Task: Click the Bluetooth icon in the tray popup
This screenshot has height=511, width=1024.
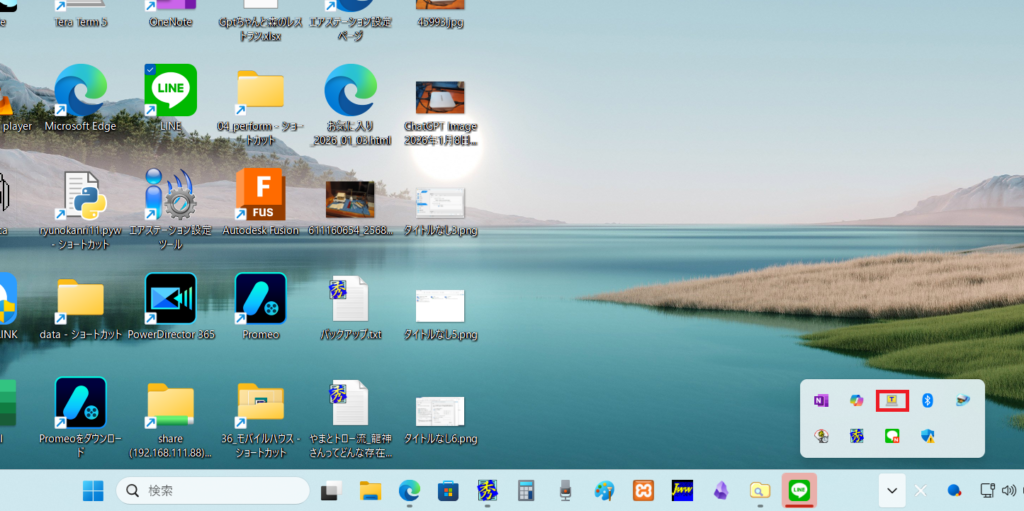Action: pos(927,400)
